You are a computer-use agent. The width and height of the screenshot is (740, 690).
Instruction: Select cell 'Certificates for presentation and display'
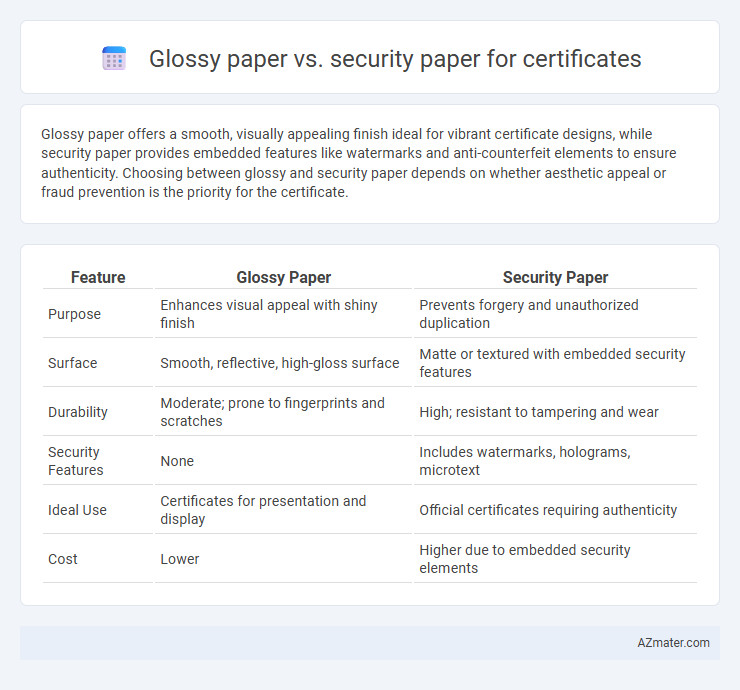tap(284, 510)
